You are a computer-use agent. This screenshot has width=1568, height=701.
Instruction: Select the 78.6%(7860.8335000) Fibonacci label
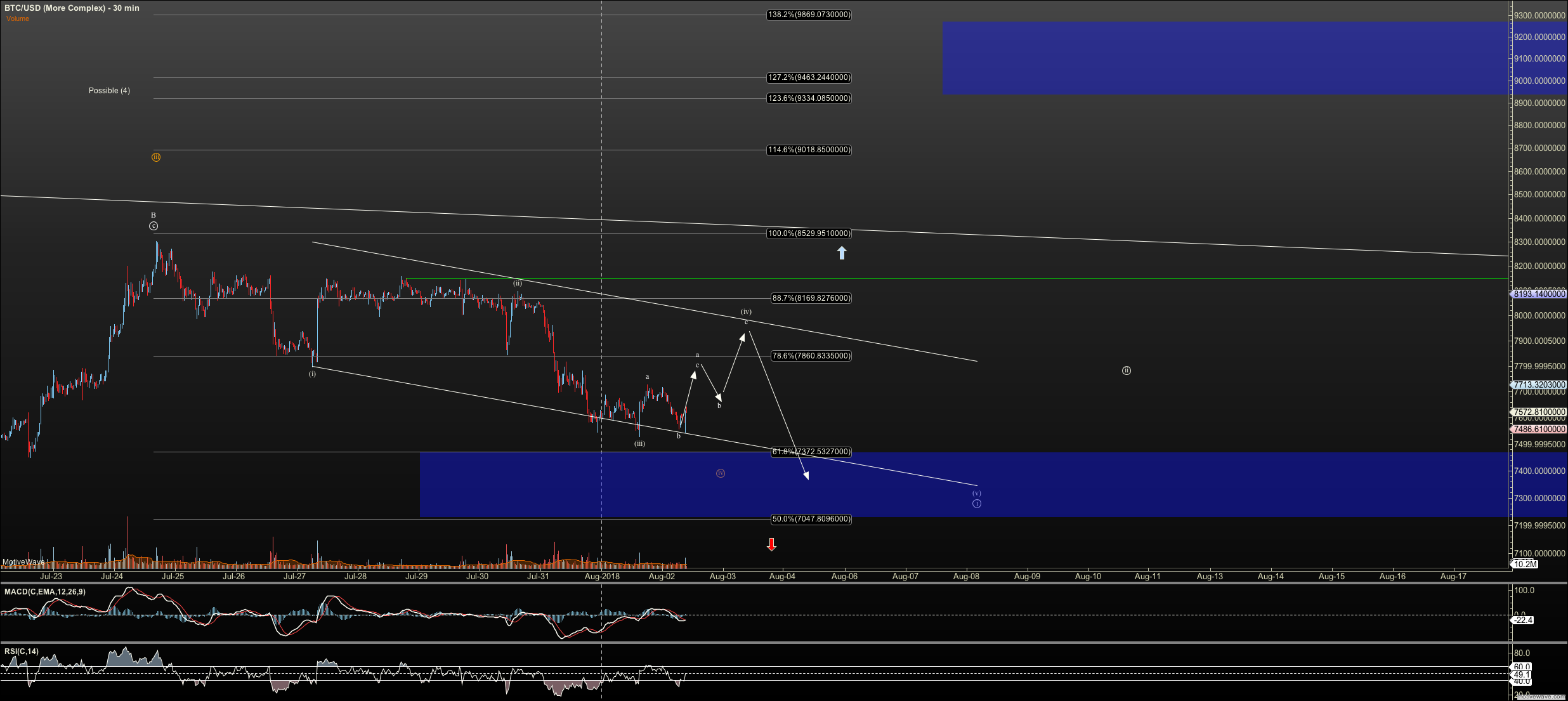(x=811, y=356)
